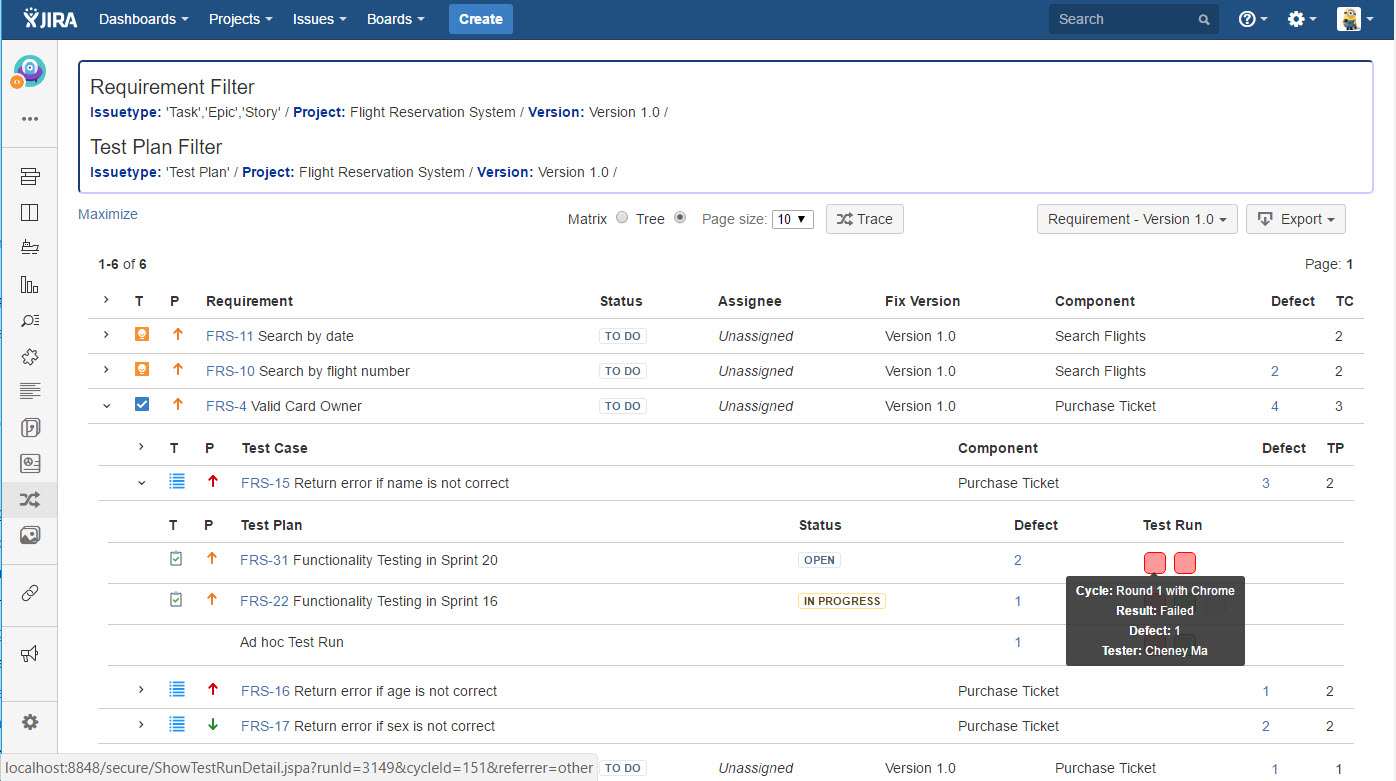
Task: Click the traceability shuffle icon in sidebar
Action: (x=29, y=499)
